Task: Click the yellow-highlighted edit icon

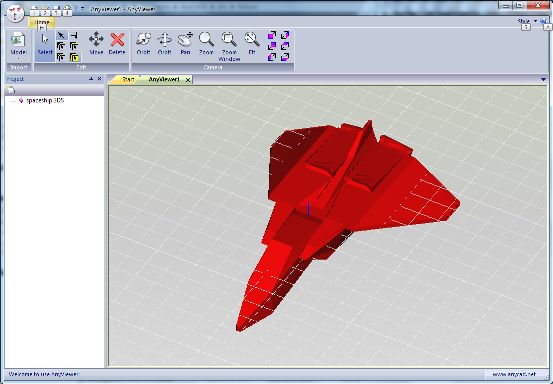Action: pos(74,57)
